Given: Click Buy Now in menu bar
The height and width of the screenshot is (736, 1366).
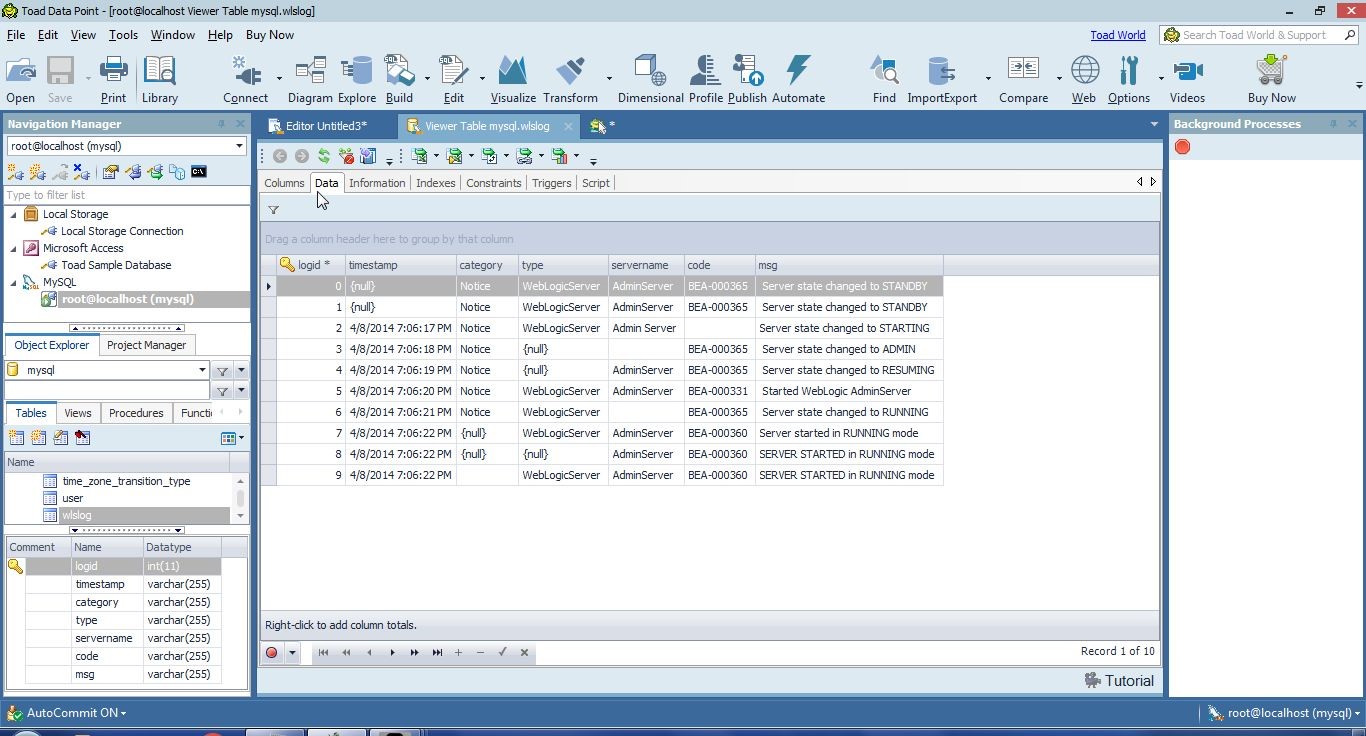Looking at the screenshot, I should [269, 35].
